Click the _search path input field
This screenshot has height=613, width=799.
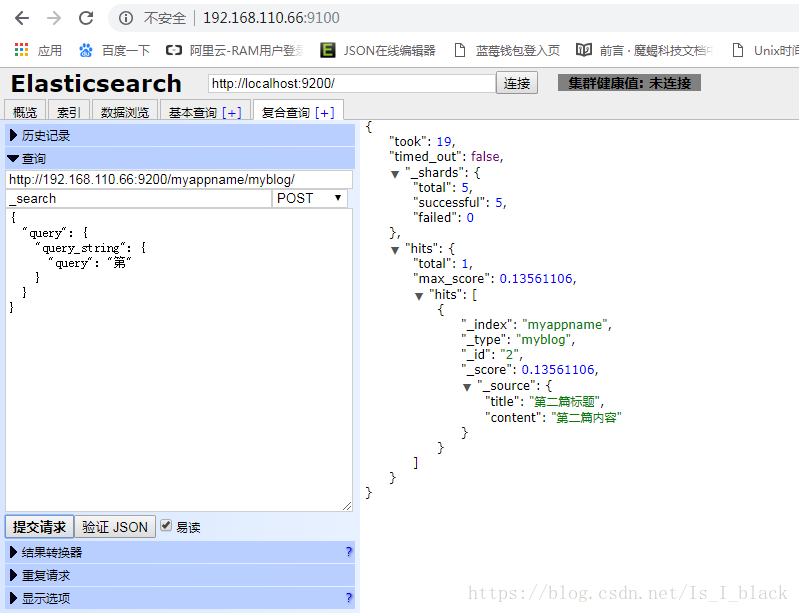pyautogui.click(x=139, y=198)
